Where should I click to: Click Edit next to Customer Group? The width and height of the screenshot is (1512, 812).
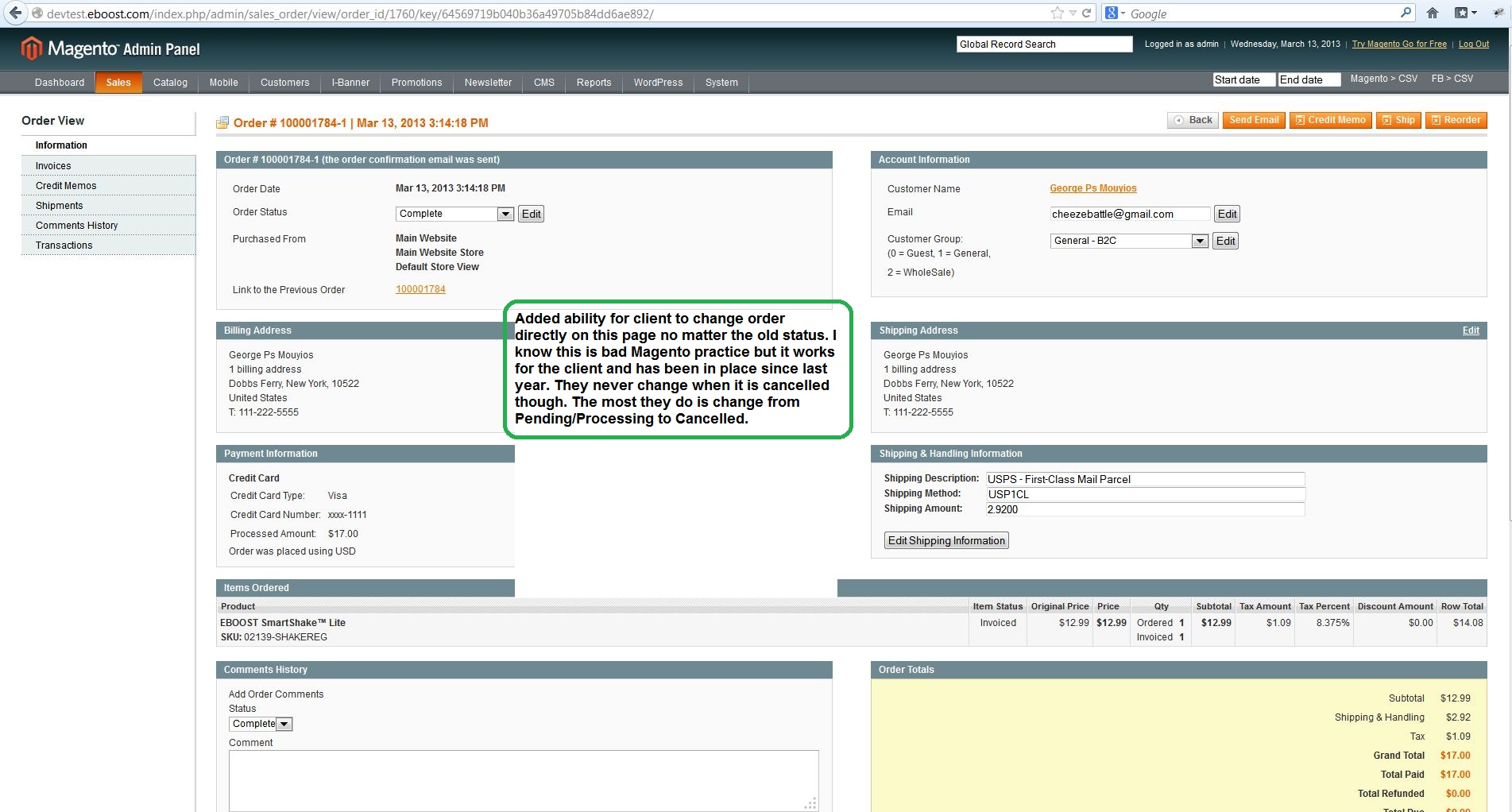point(1225,241)
